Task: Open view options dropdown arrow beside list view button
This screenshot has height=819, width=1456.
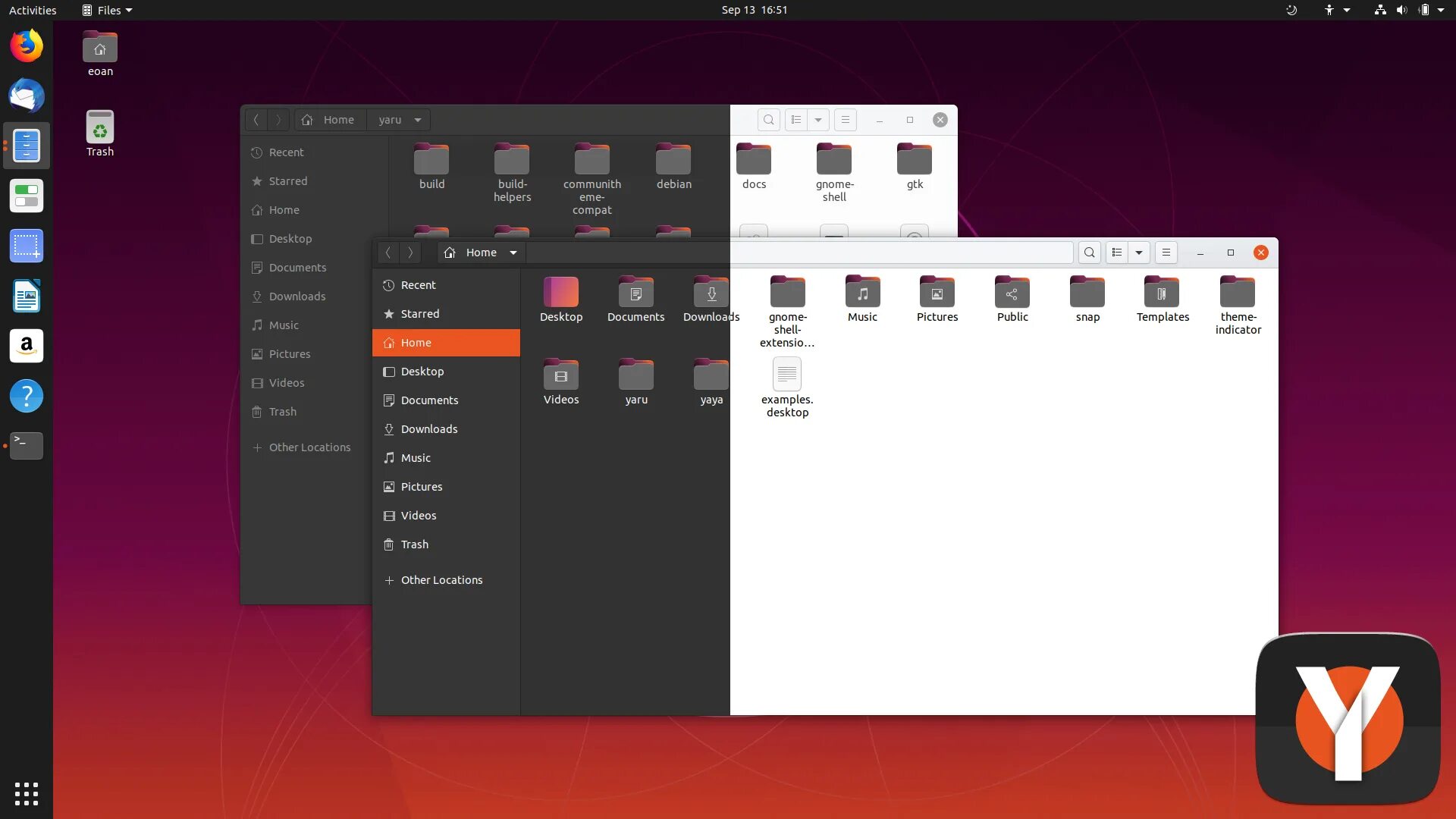Action: click(1139, 253)
